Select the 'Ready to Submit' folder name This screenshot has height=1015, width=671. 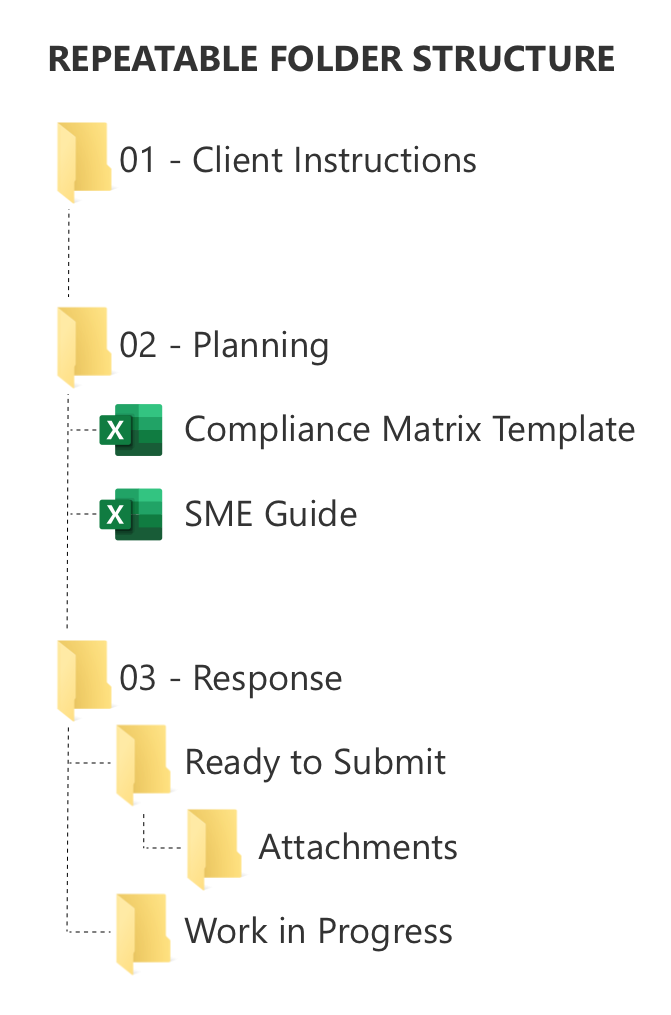(315, 763)
